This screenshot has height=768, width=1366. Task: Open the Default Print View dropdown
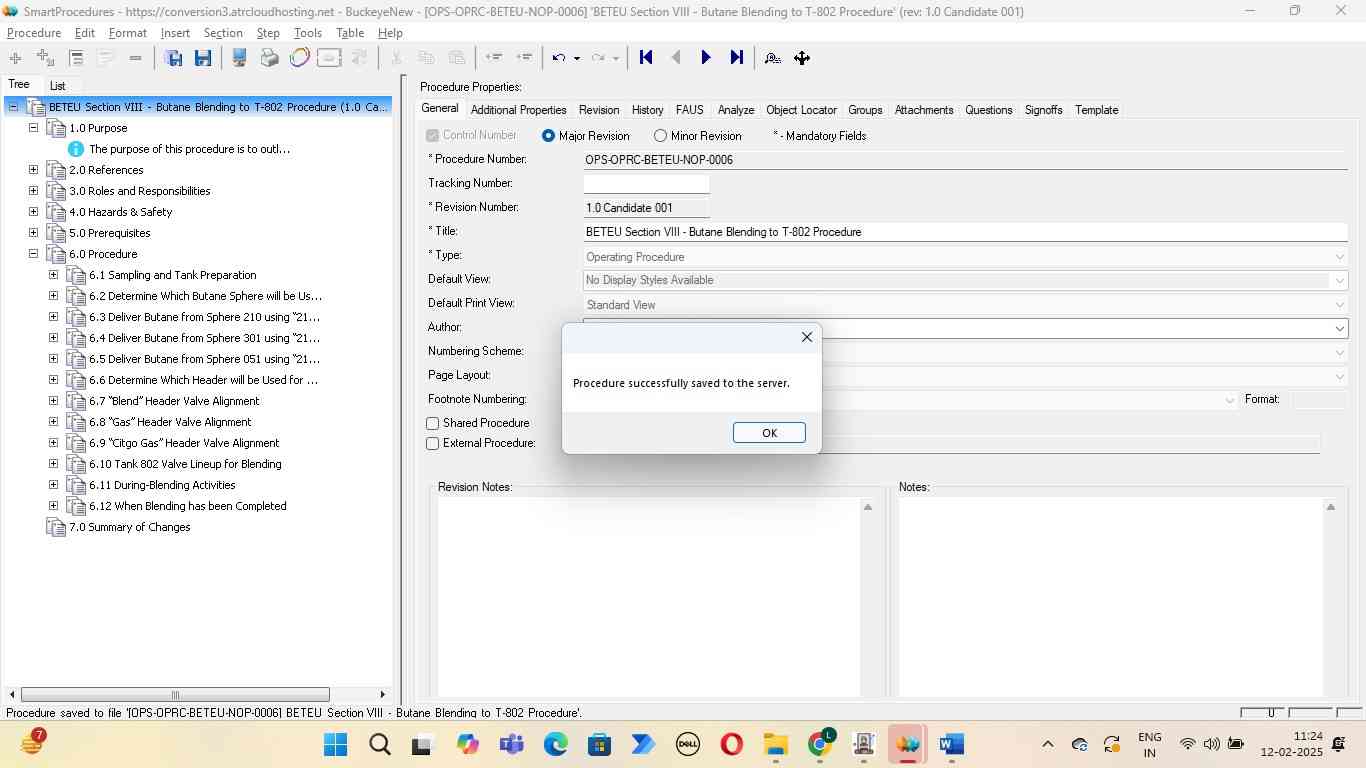[1340, 305]
